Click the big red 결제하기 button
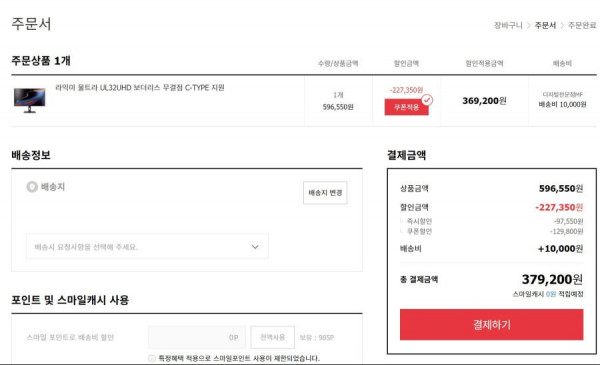 492,324
